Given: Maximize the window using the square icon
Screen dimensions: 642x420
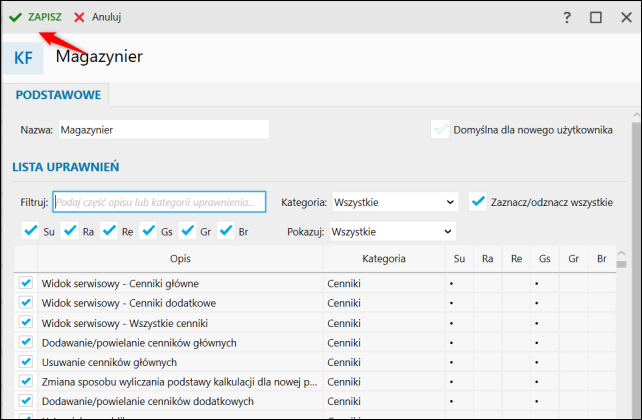Looking at the screenshot, I should click(x=596, y=17).
